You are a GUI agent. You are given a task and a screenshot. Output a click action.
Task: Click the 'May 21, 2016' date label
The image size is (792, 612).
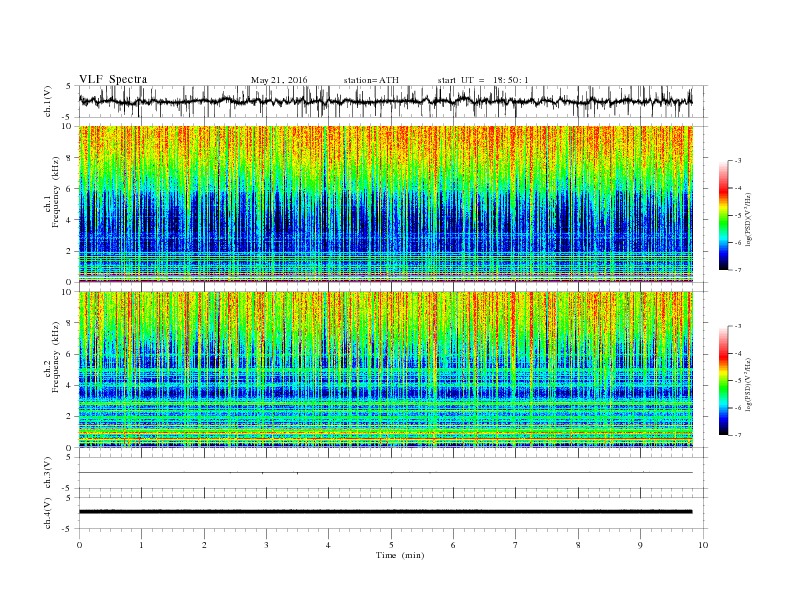[279, 80]
